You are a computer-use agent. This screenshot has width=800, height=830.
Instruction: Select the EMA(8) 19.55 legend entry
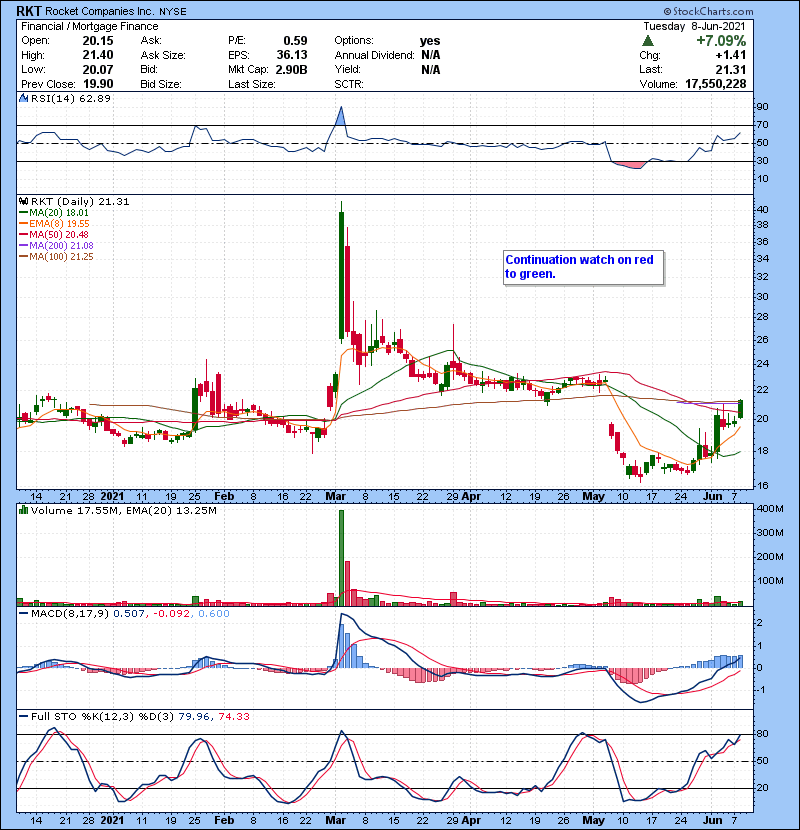pos(54,223)
